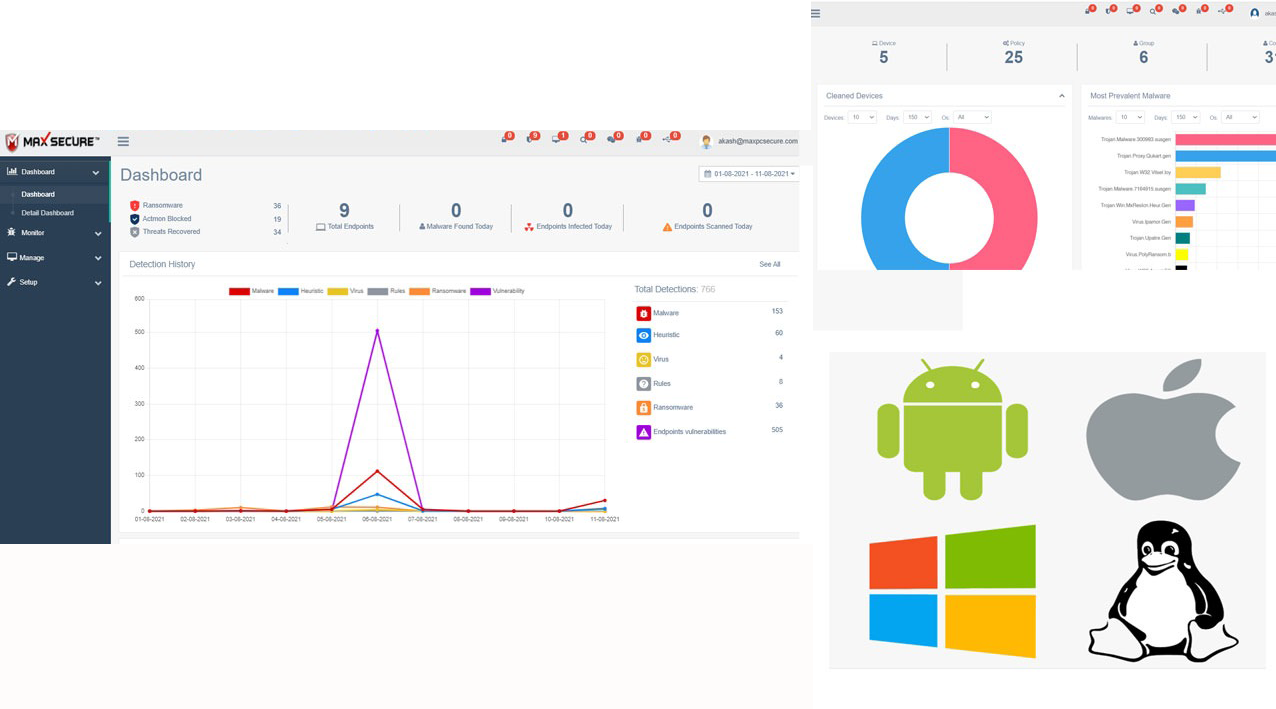Click the Endpoints Infected Today biohazard icon
This screenshot has width=1276, height=709.
pos(529,227)
